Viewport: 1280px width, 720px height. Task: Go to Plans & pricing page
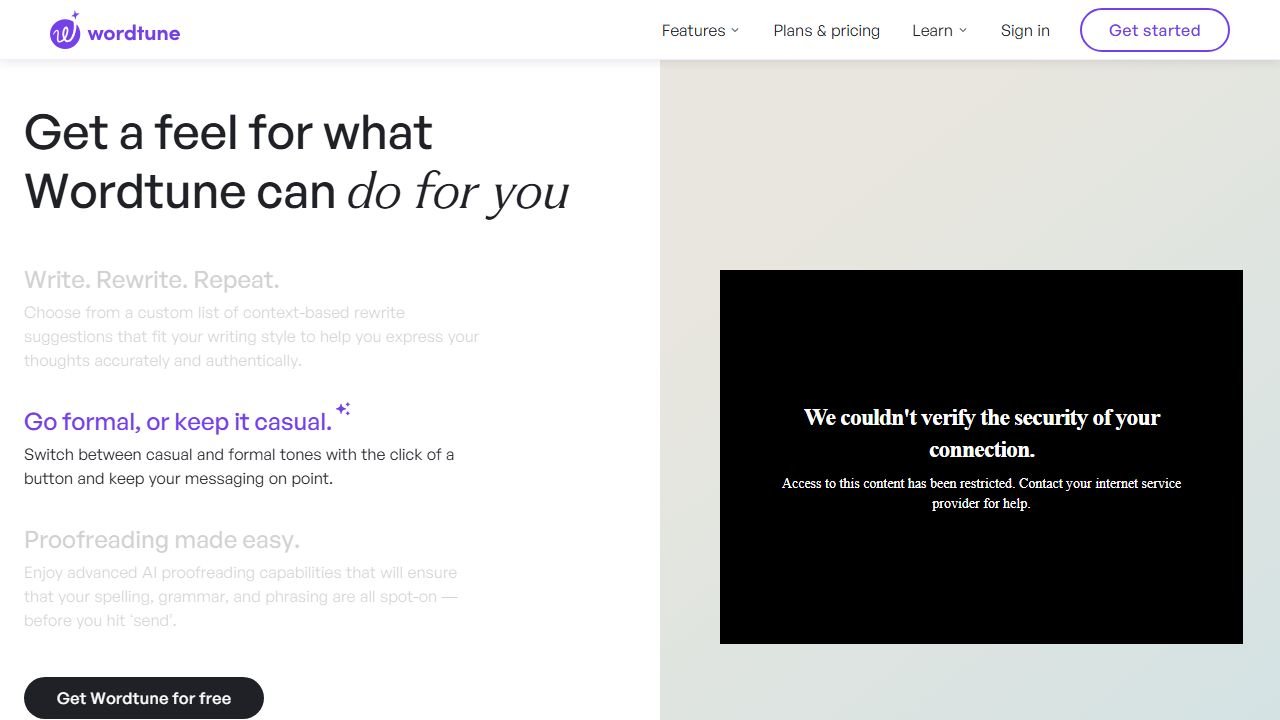click(x=826, y=30)
